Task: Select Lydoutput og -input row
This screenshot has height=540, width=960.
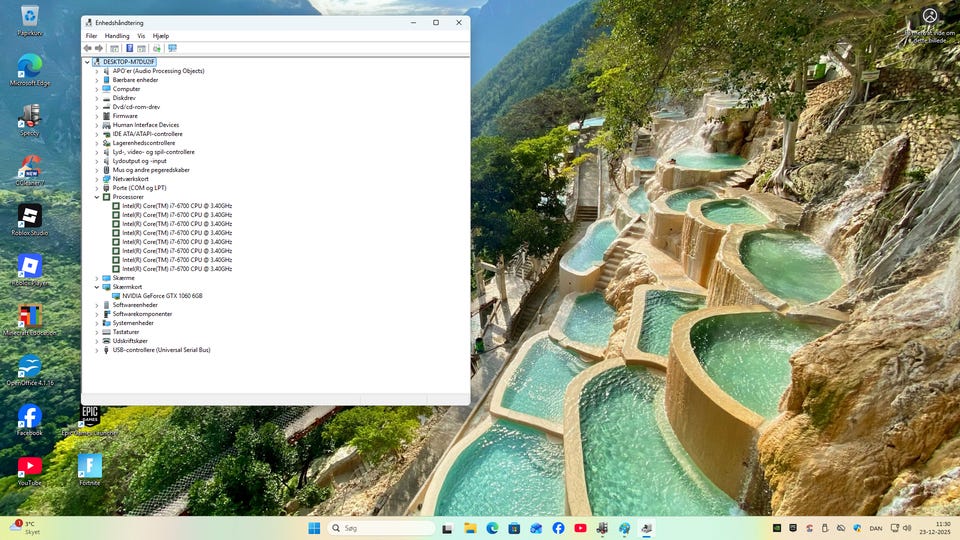Action: pyautogui.click(x=140, y=161)
